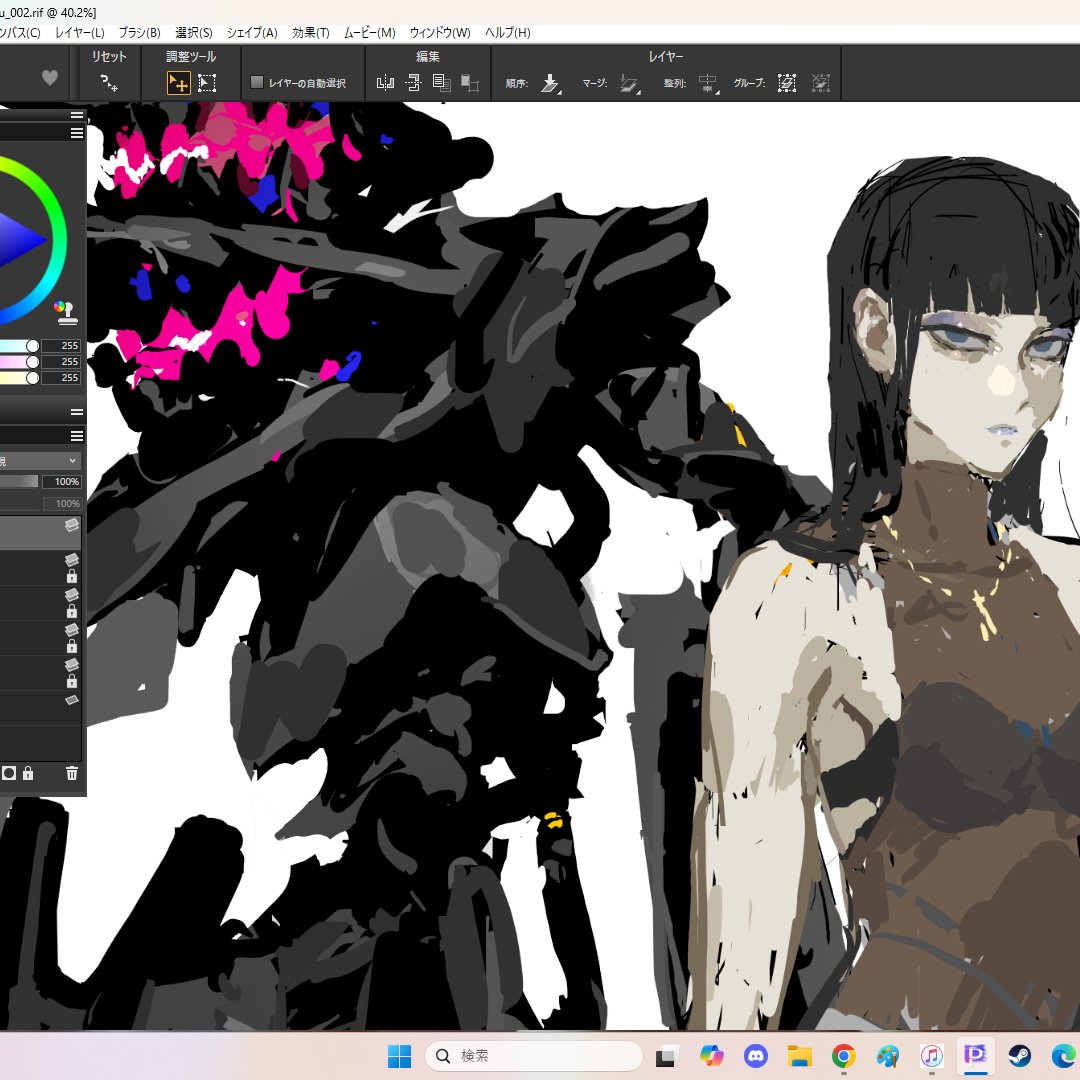This screenshot has width=1080, height=1080.
Task: Click the pink color slider knob
Action: coord(32,362)
